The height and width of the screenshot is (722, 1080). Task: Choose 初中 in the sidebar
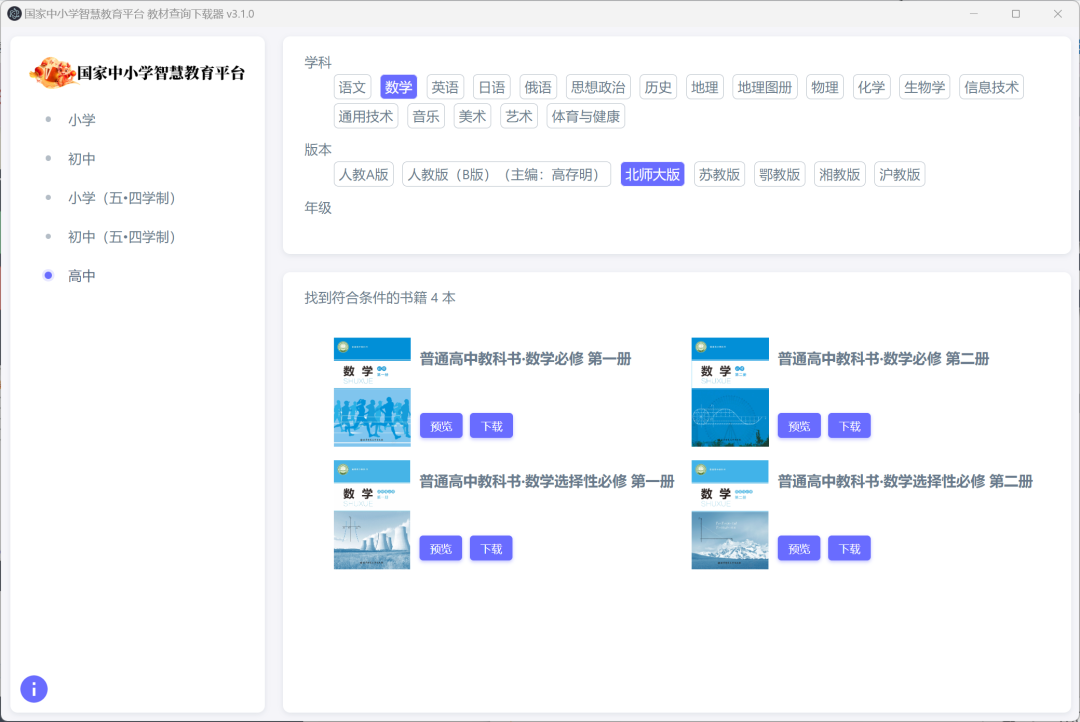click(81, 159)
